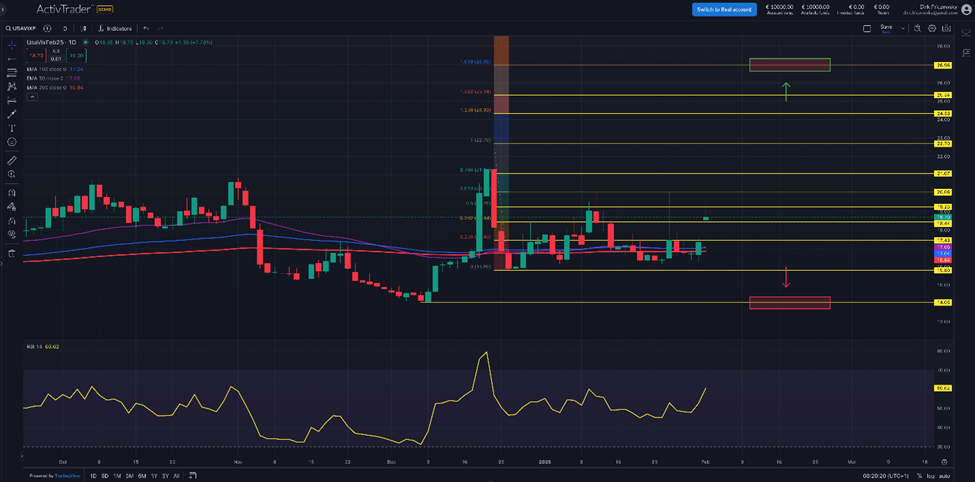975x482 pixels.
Task: Toggle magnet mode in left toolbar
Action: (11, 193)
